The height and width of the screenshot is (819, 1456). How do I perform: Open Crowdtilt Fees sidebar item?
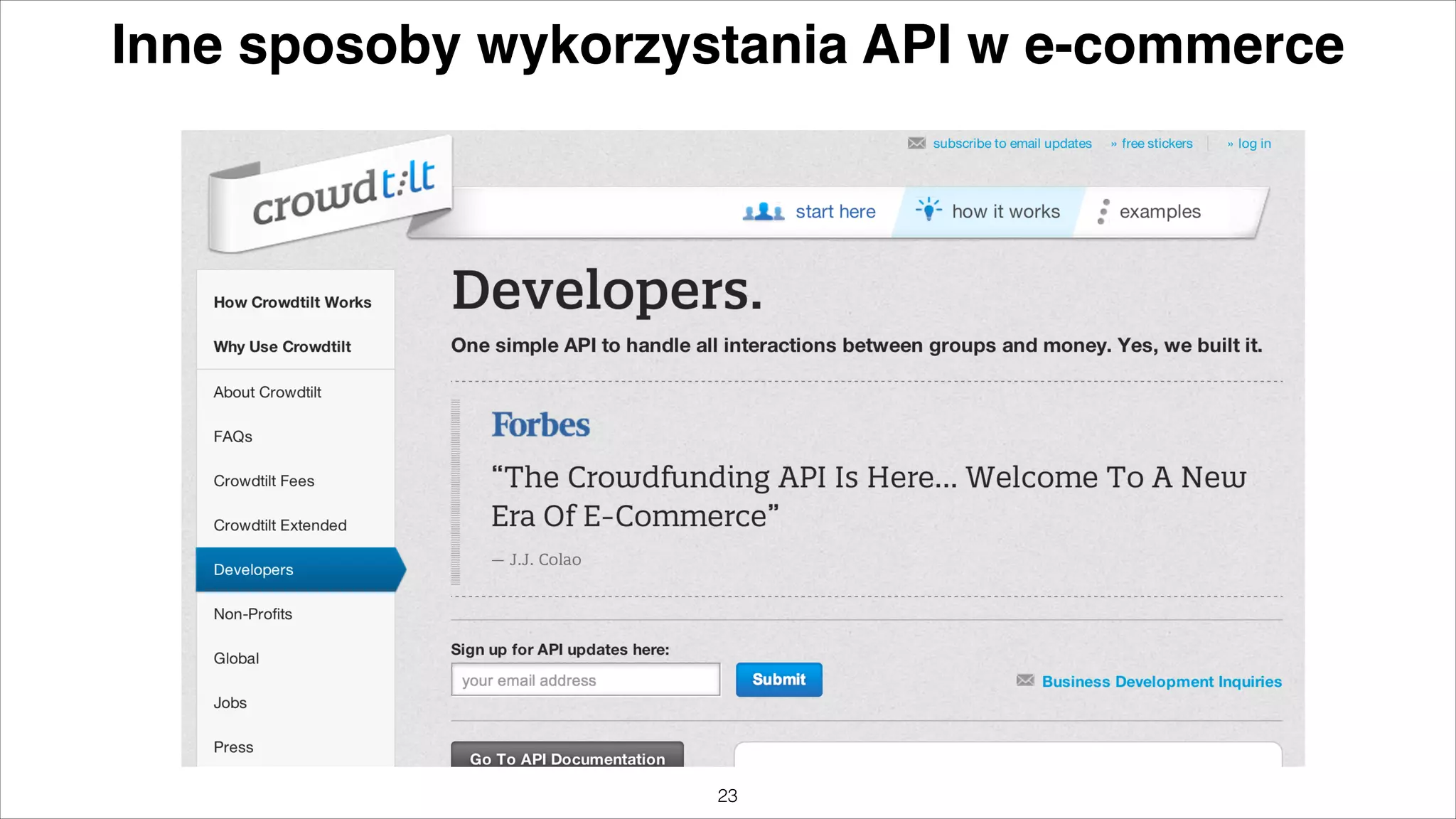pos(264,481)
